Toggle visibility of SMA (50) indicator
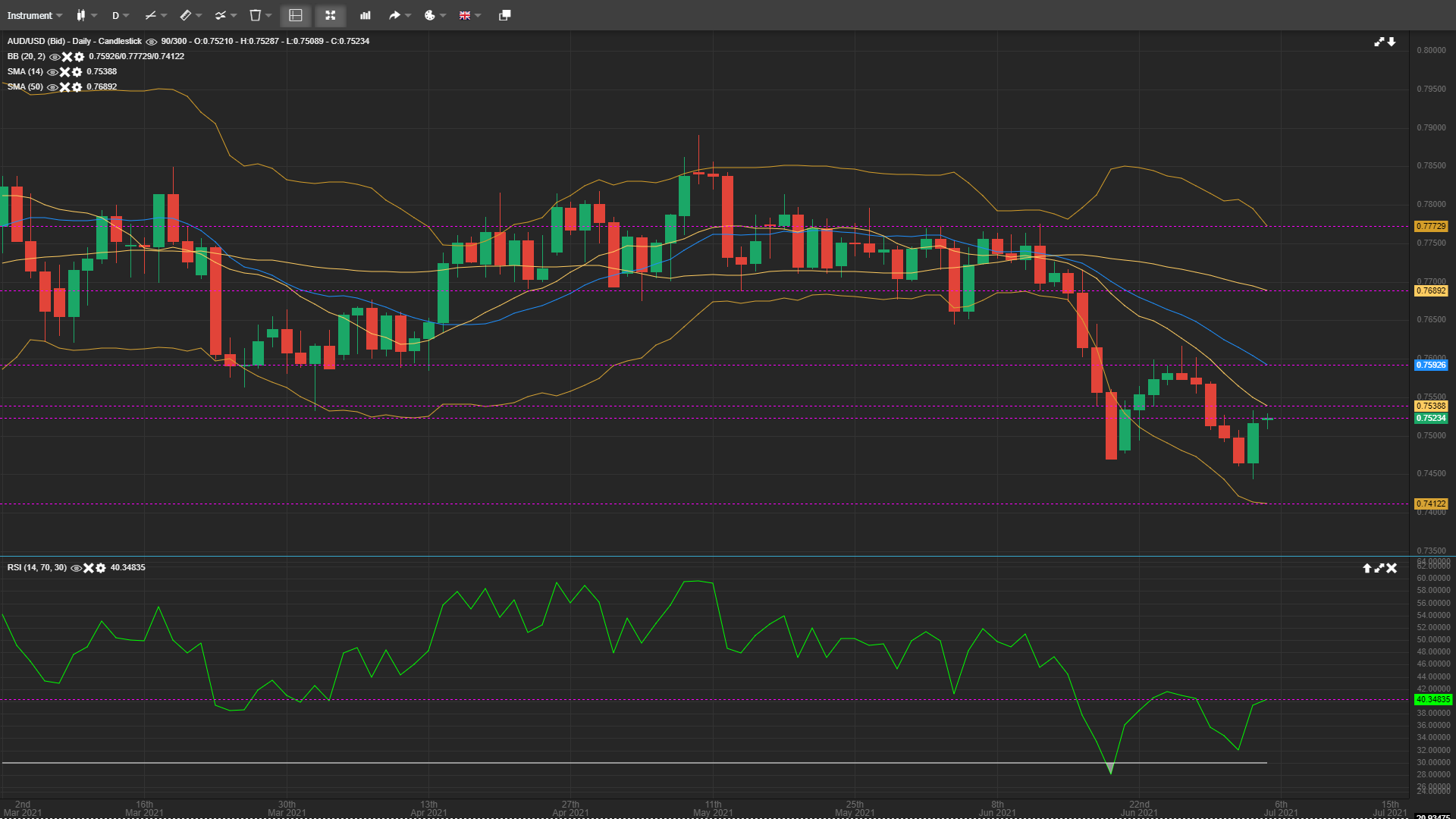 coord(52,87)
